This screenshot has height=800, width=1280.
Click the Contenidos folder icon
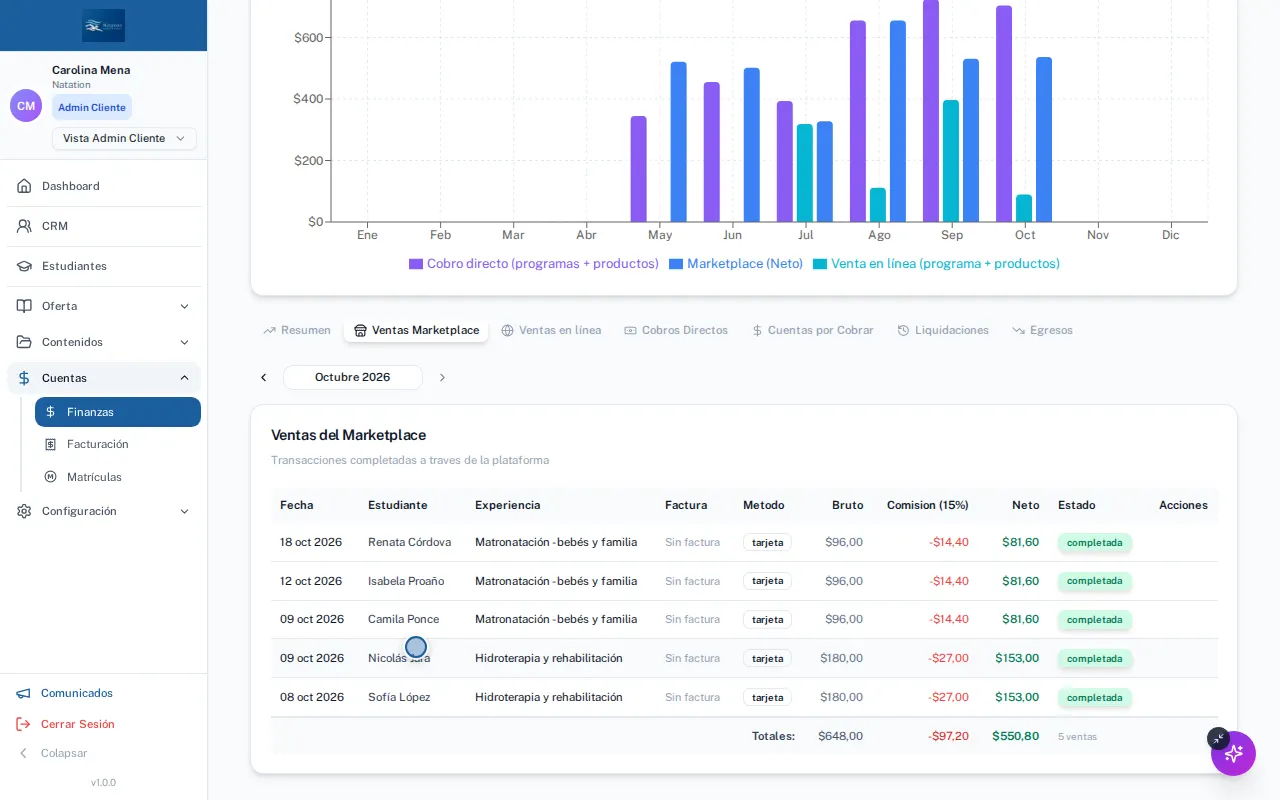pyautogui.click(x=24, y=342)
